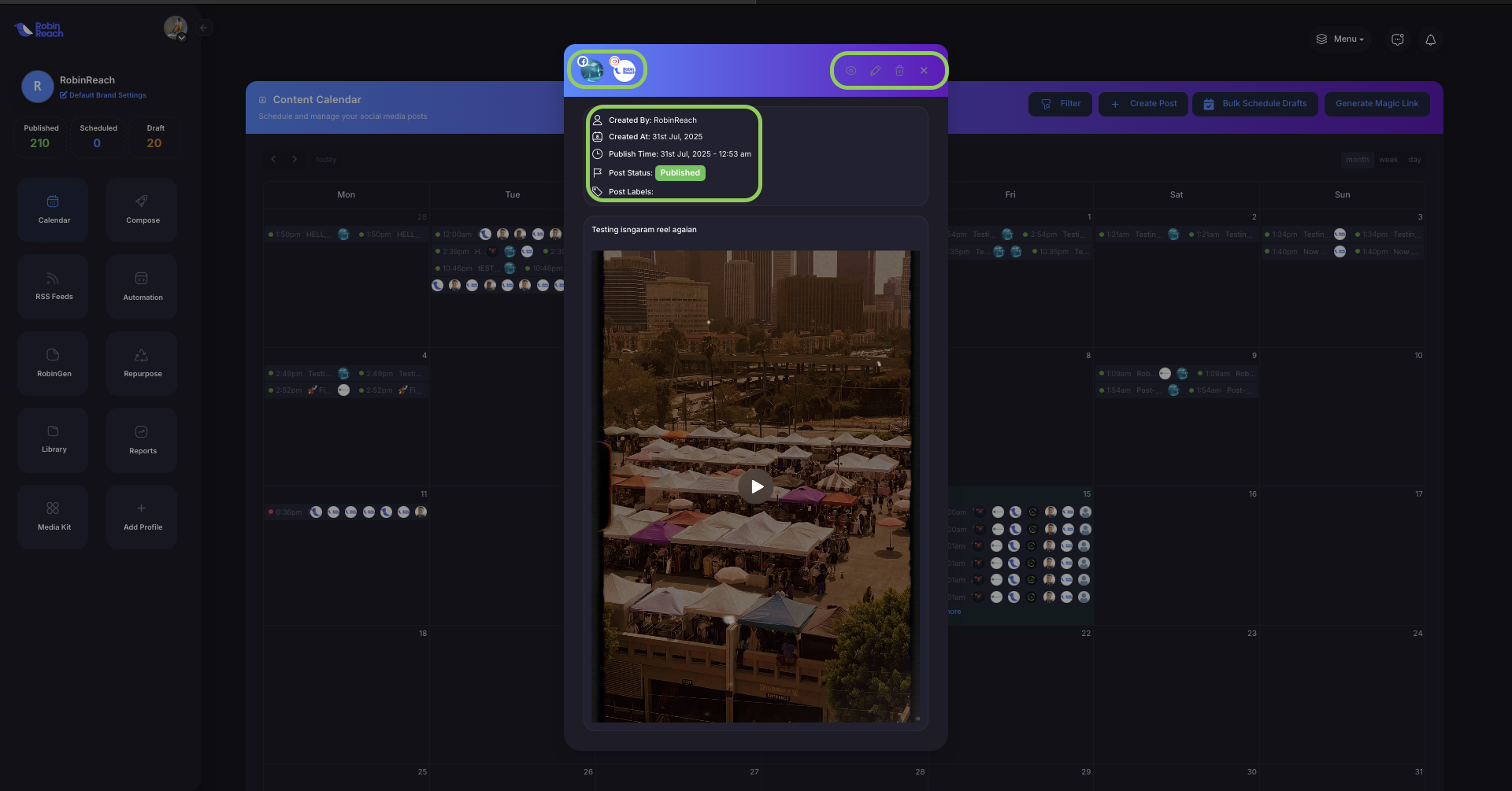Click Bulk Schedule Drafts button
This screenshot has height=791, width=1512.
[x=1255, y=104]
